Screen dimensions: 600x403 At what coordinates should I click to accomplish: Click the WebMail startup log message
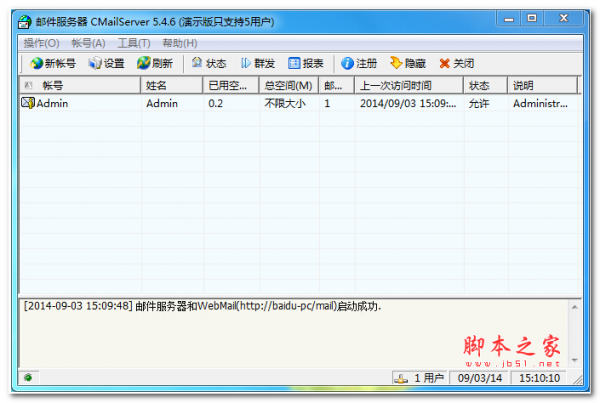(202, 306)
